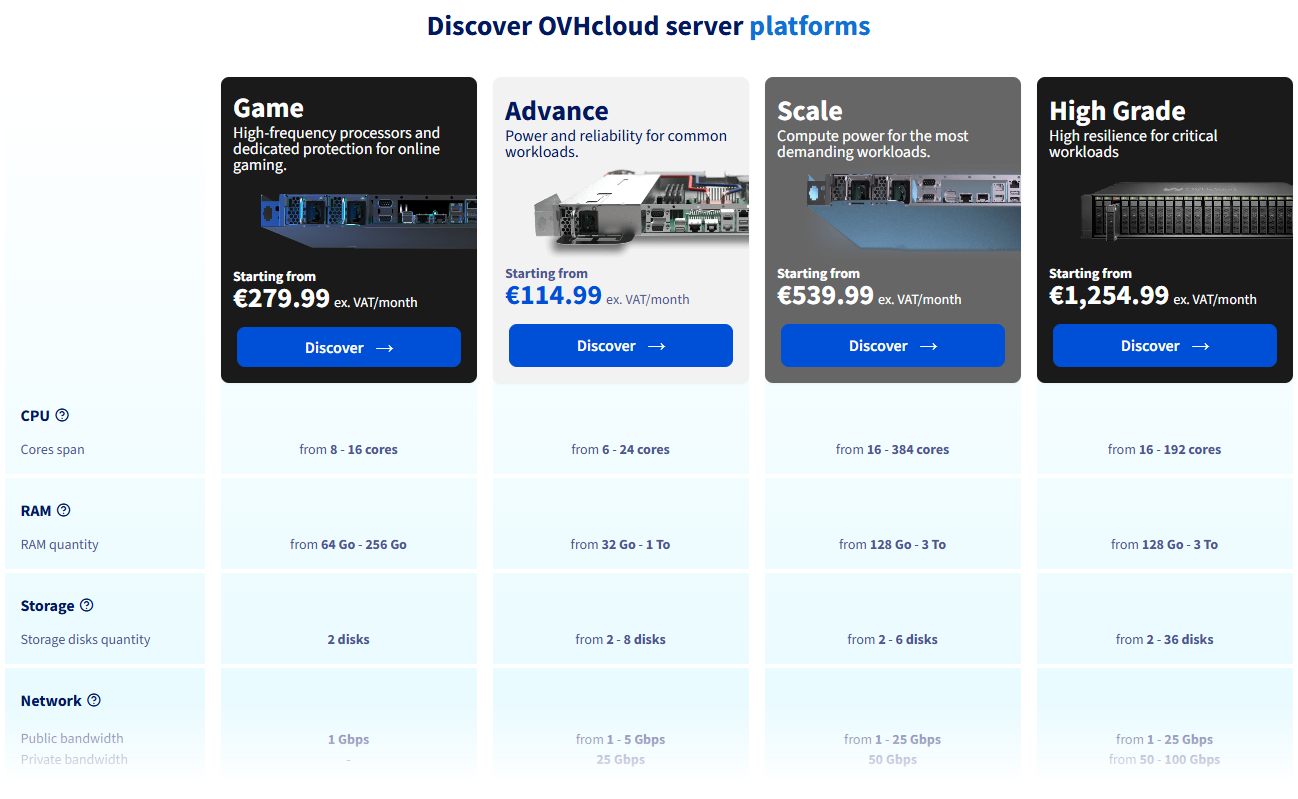This screenshot has height=799, width=1298.
Task: Click Scale's 'from 128 Go - 3 To' cell
Action: [893, 545]
